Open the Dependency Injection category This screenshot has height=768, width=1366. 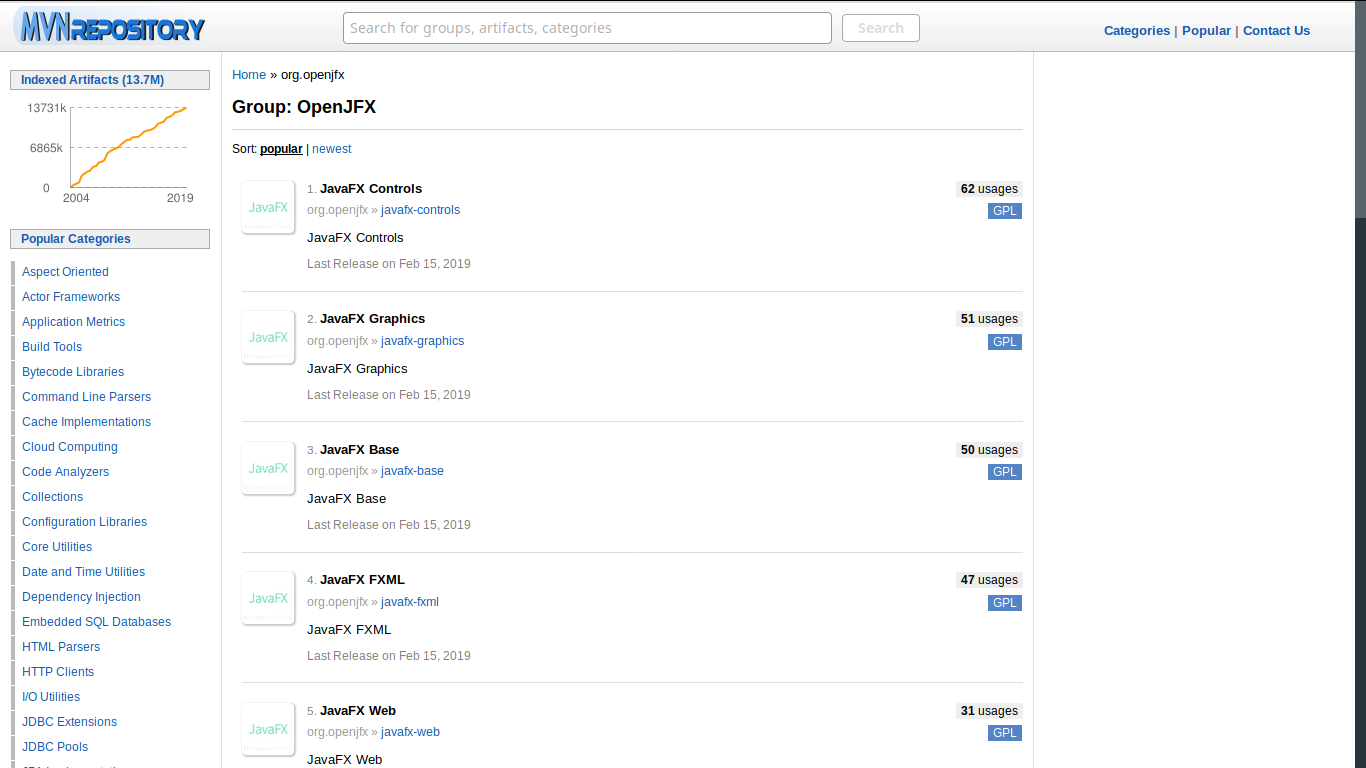tap(81, 597)
